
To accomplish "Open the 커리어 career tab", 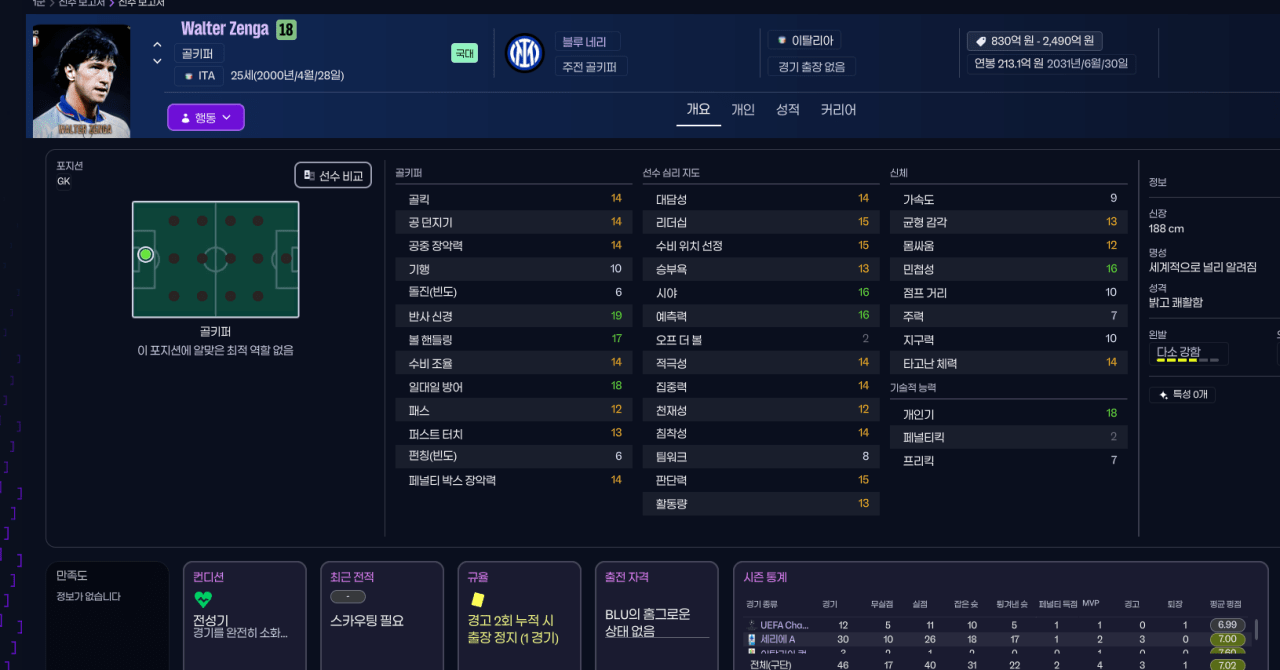I will (x=838, y=110).
